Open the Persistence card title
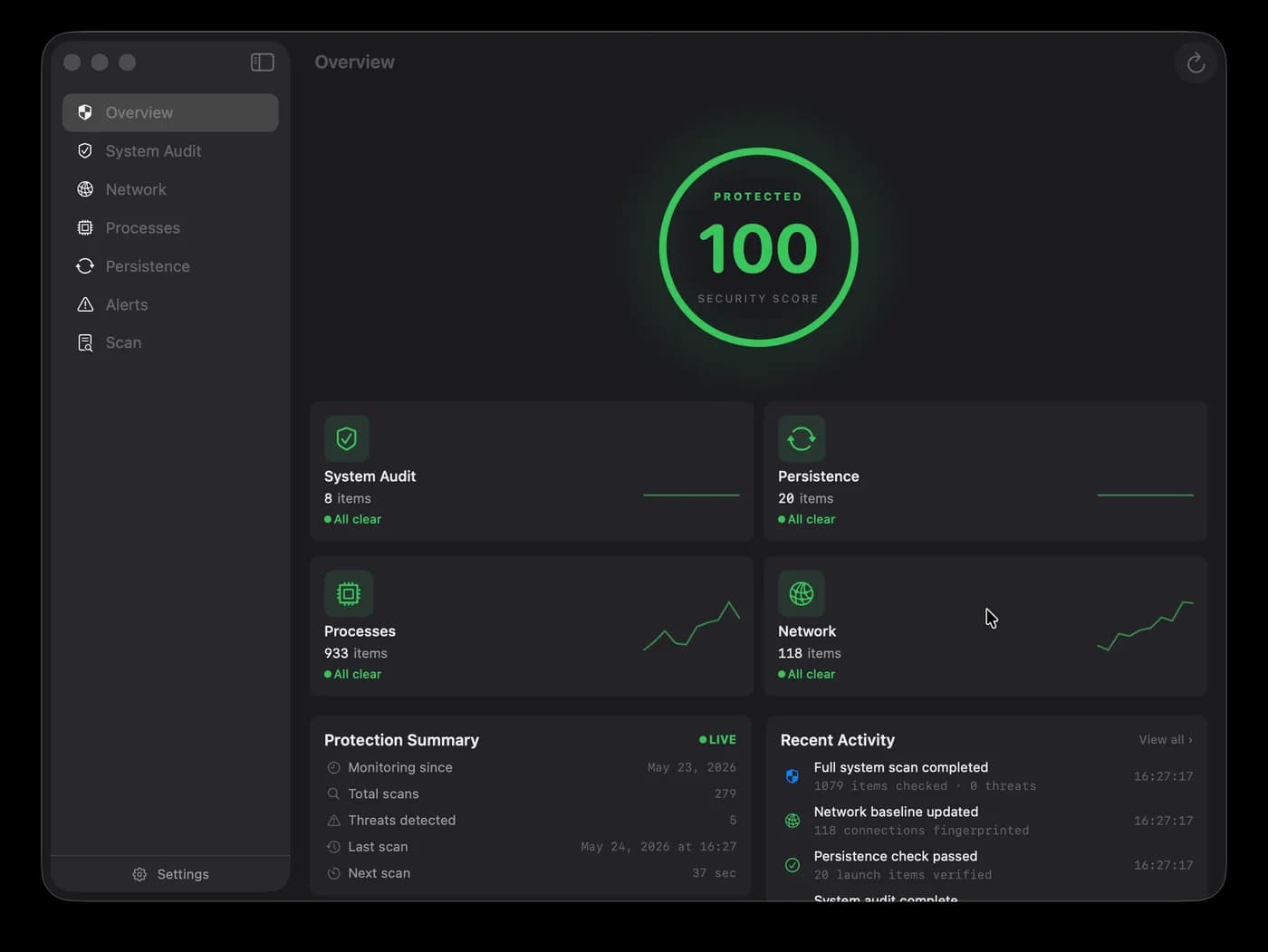1268x952 pixels. click(819, 476)
